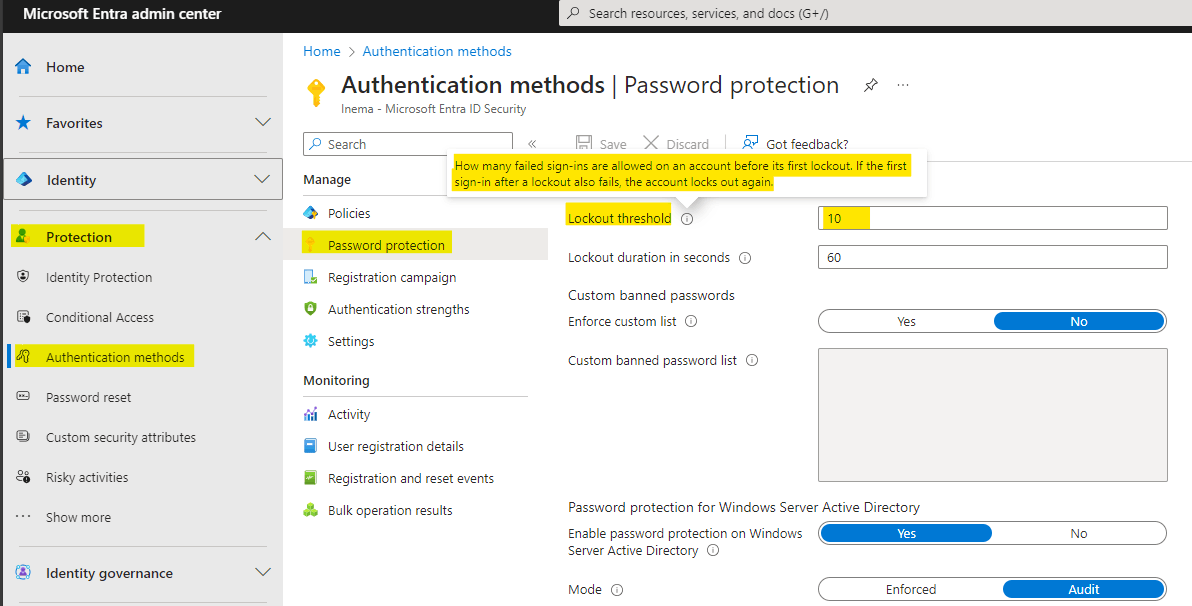Click the Search resources, services, and docs box

click(875, 13)
